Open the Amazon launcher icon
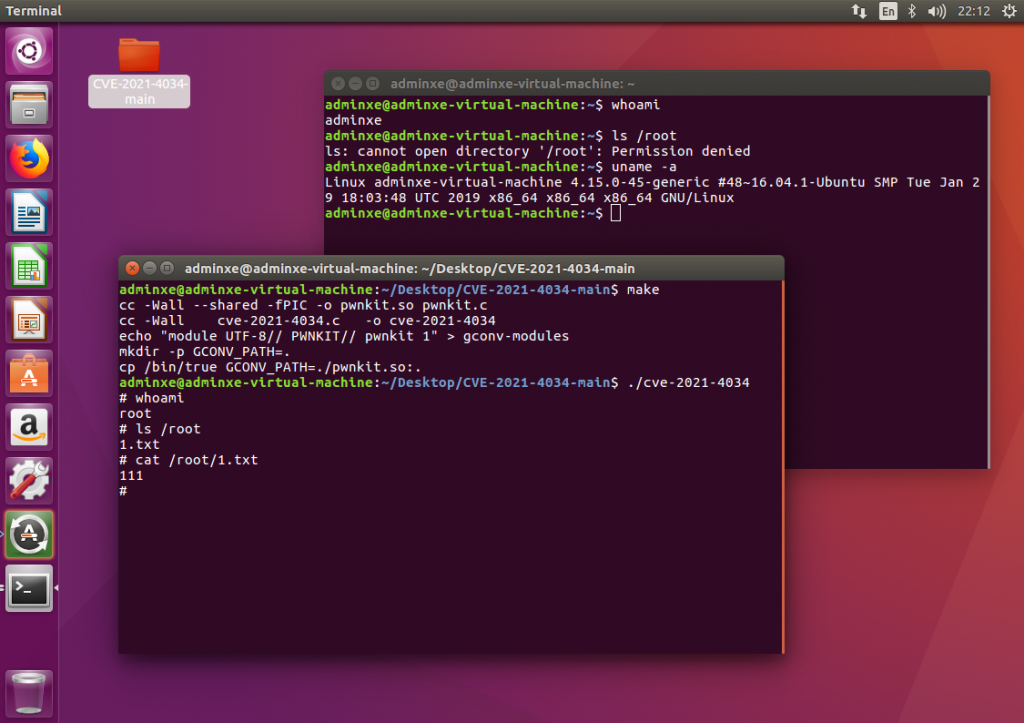Screen dimensions: 1024x723 pos(29,427)
